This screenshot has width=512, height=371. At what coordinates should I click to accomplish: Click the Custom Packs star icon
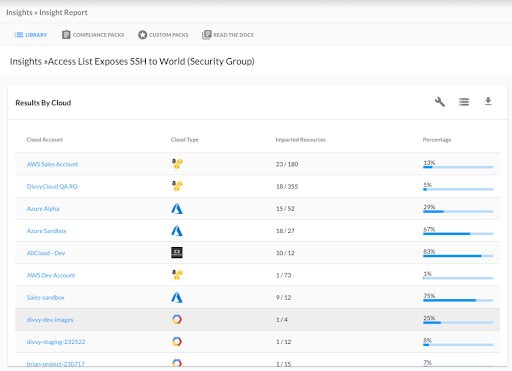click(x=142, y=35)
